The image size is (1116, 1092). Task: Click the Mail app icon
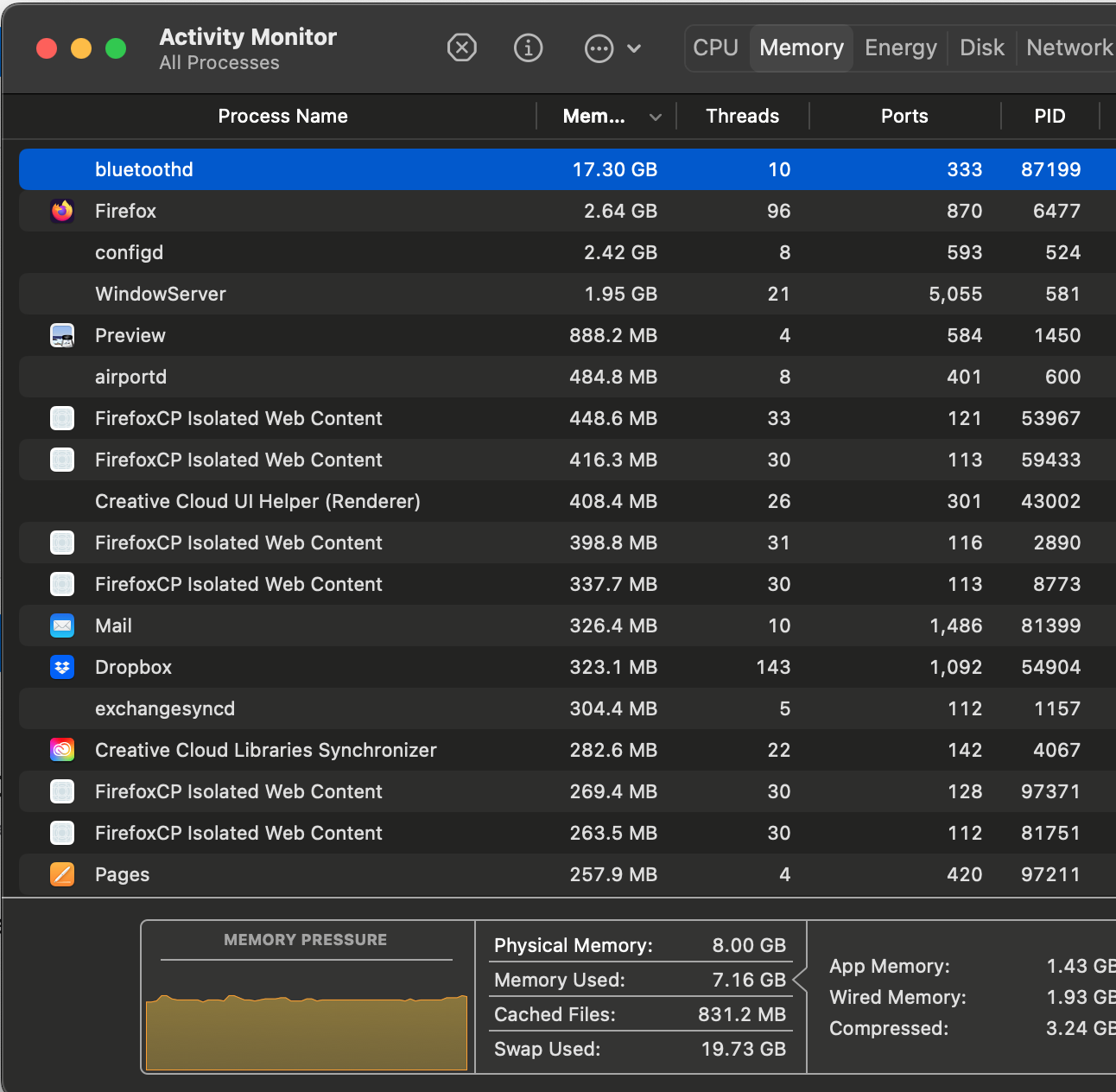point(61,625)
